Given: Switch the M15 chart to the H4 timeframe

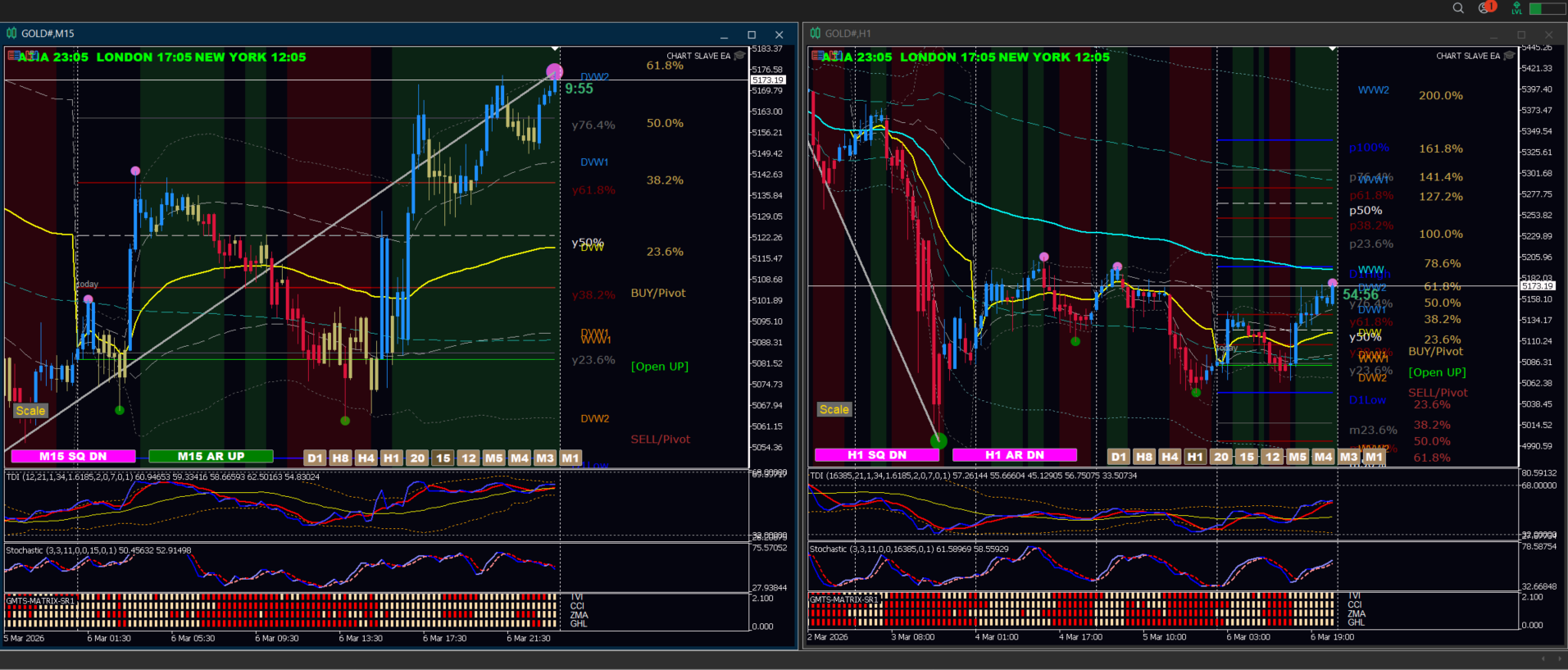Looking at the screenshot, I should click(366, 458).
